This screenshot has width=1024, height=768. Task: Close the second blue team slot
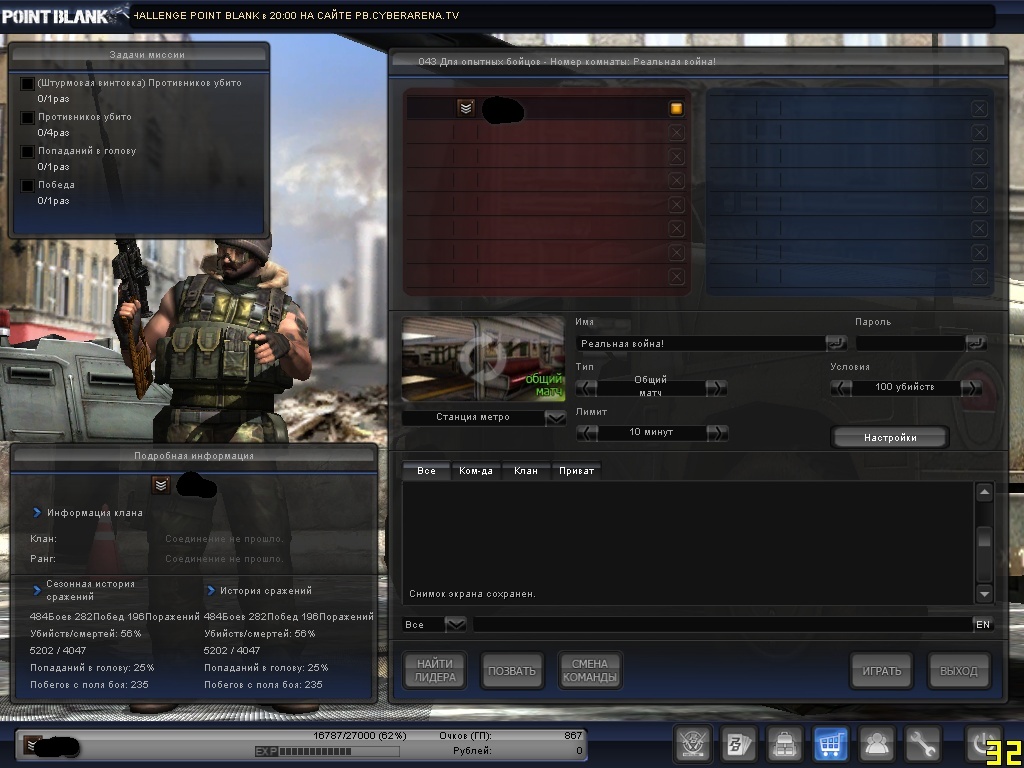[x=979, y=133]
